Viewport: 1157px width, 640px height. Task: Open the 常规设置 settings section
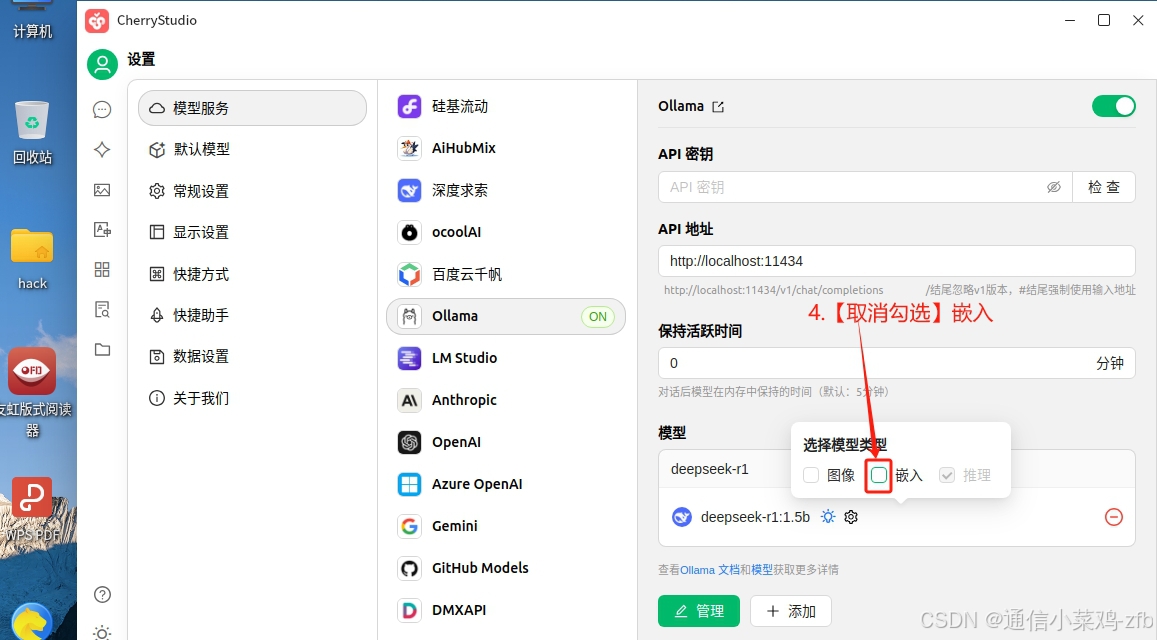(252, 191)
